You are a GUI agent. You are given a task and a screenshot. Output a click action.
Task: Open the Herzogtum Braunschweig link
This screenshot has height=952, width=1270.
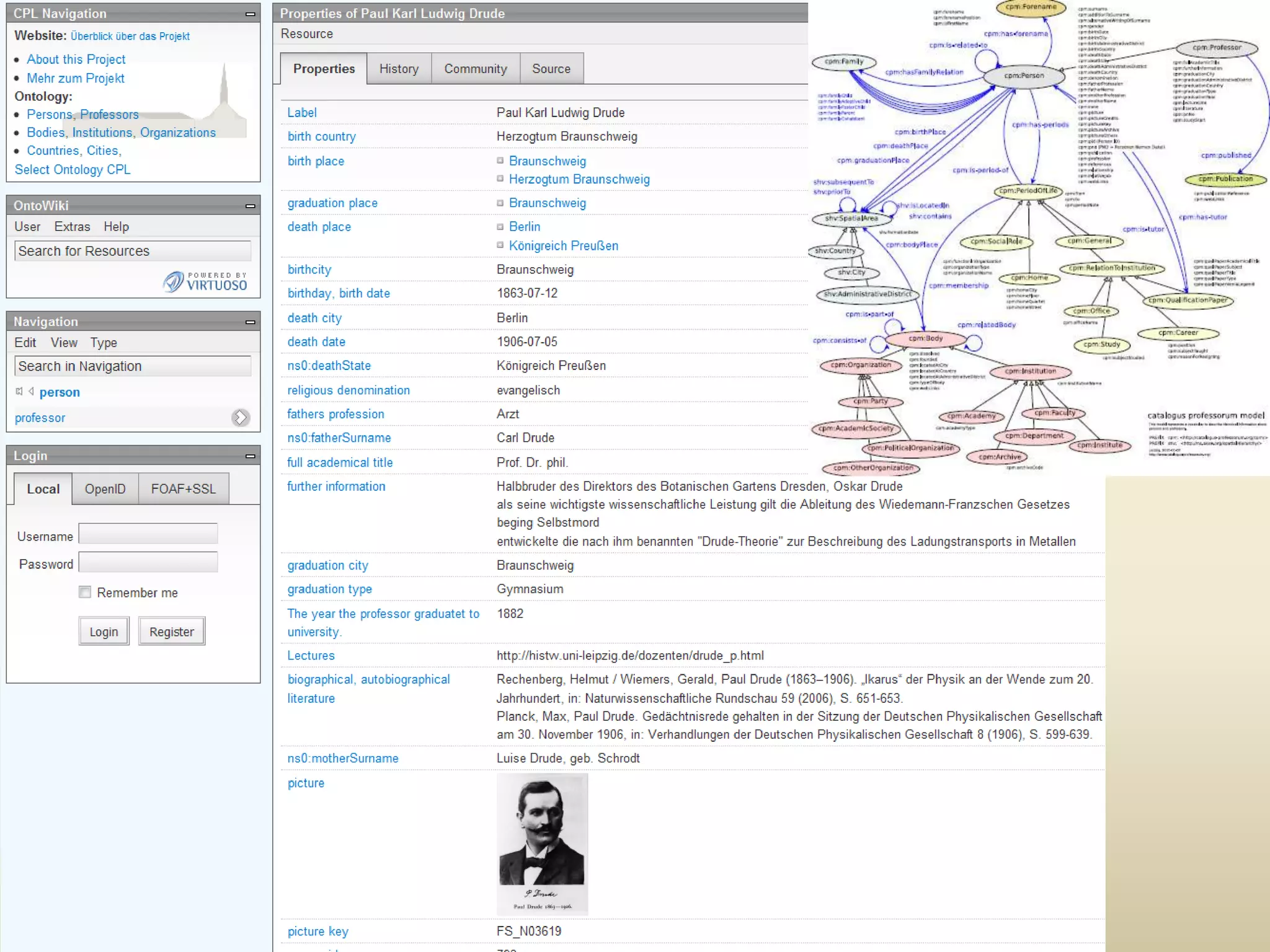pyautogui.click(x=579, y=179)
